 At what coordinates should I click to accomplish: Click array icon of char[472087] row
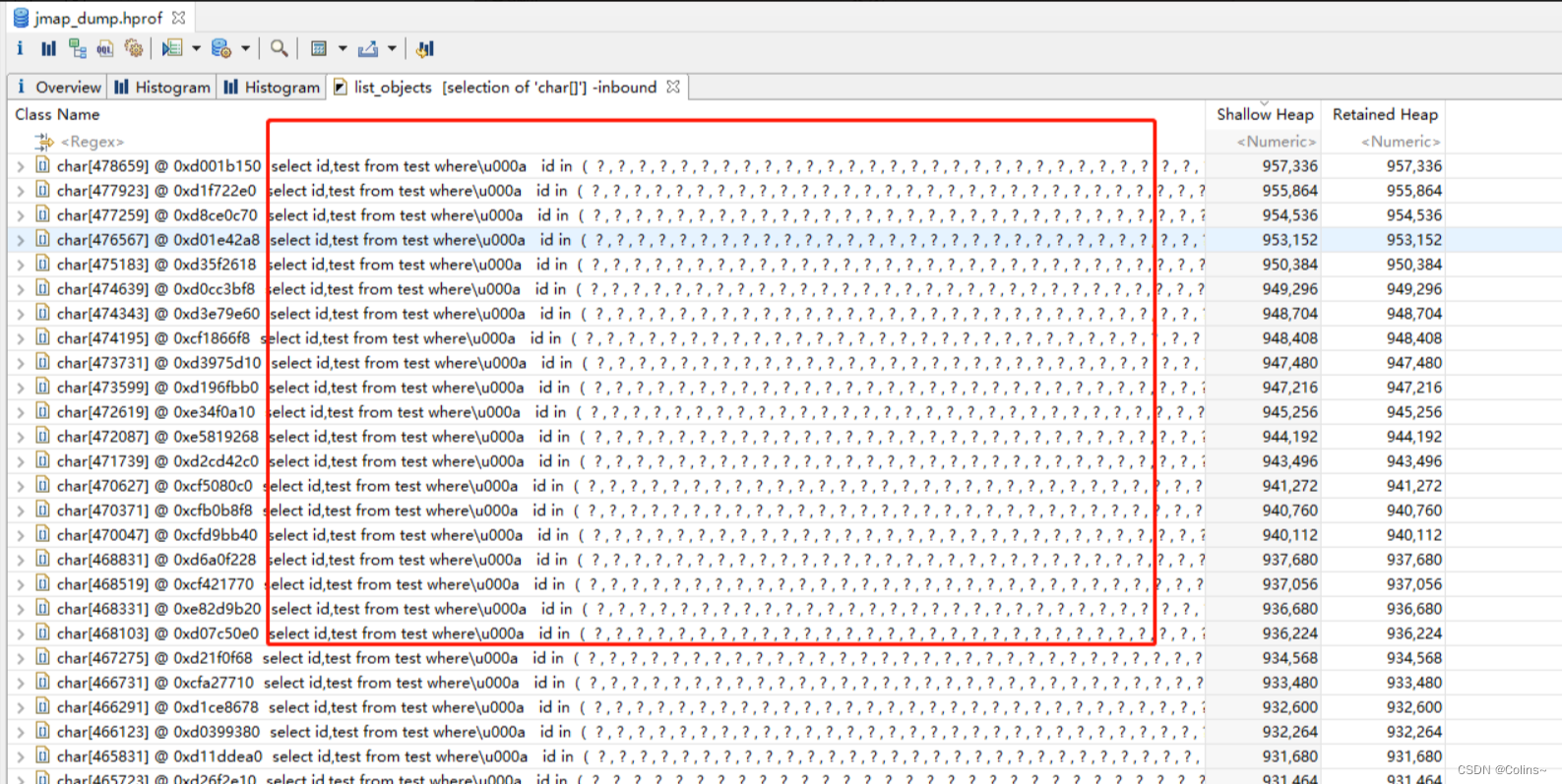tap(42, 436)
